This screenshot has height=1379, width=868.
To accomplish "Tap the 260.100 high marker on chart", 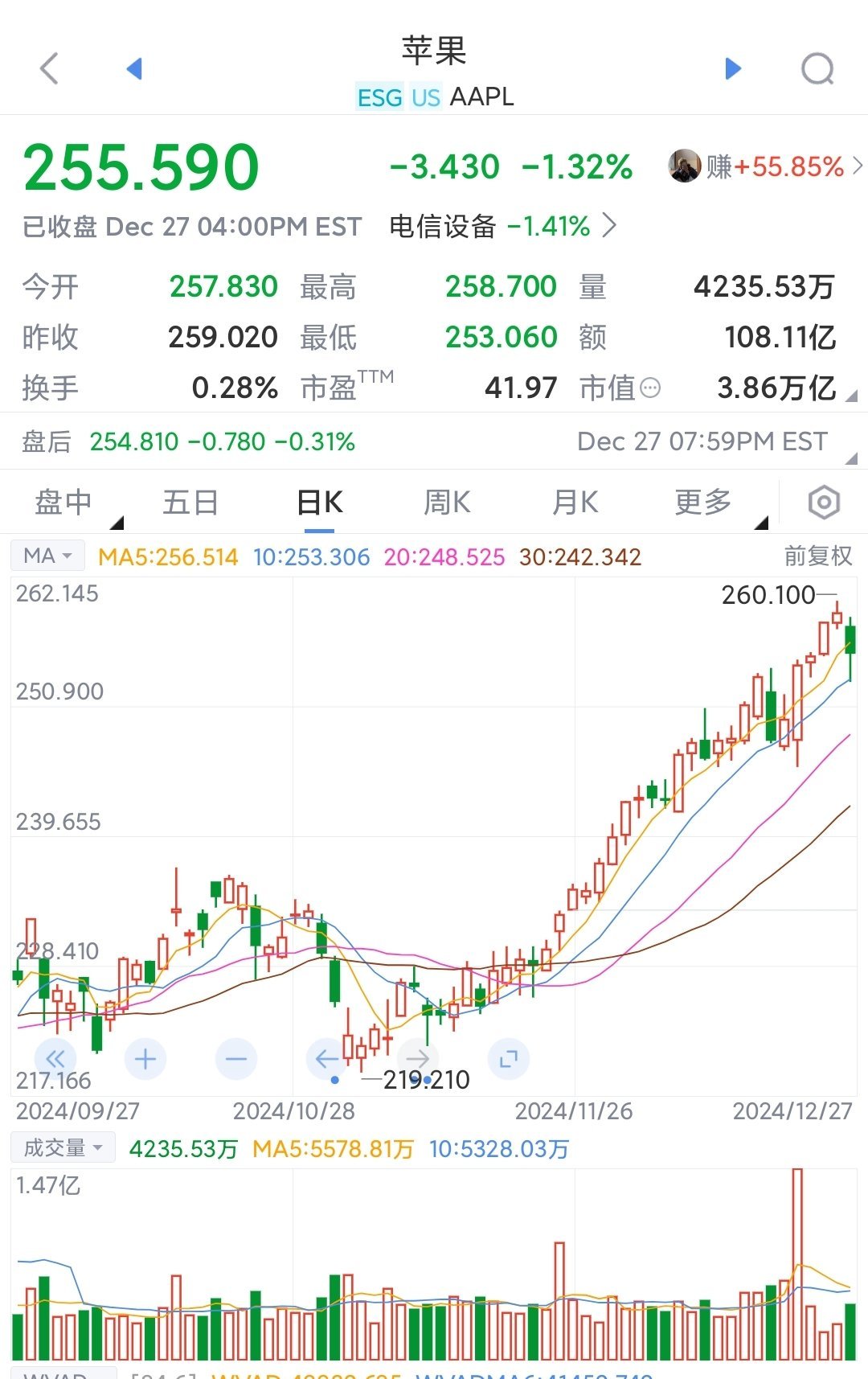I will click(768, 595).
